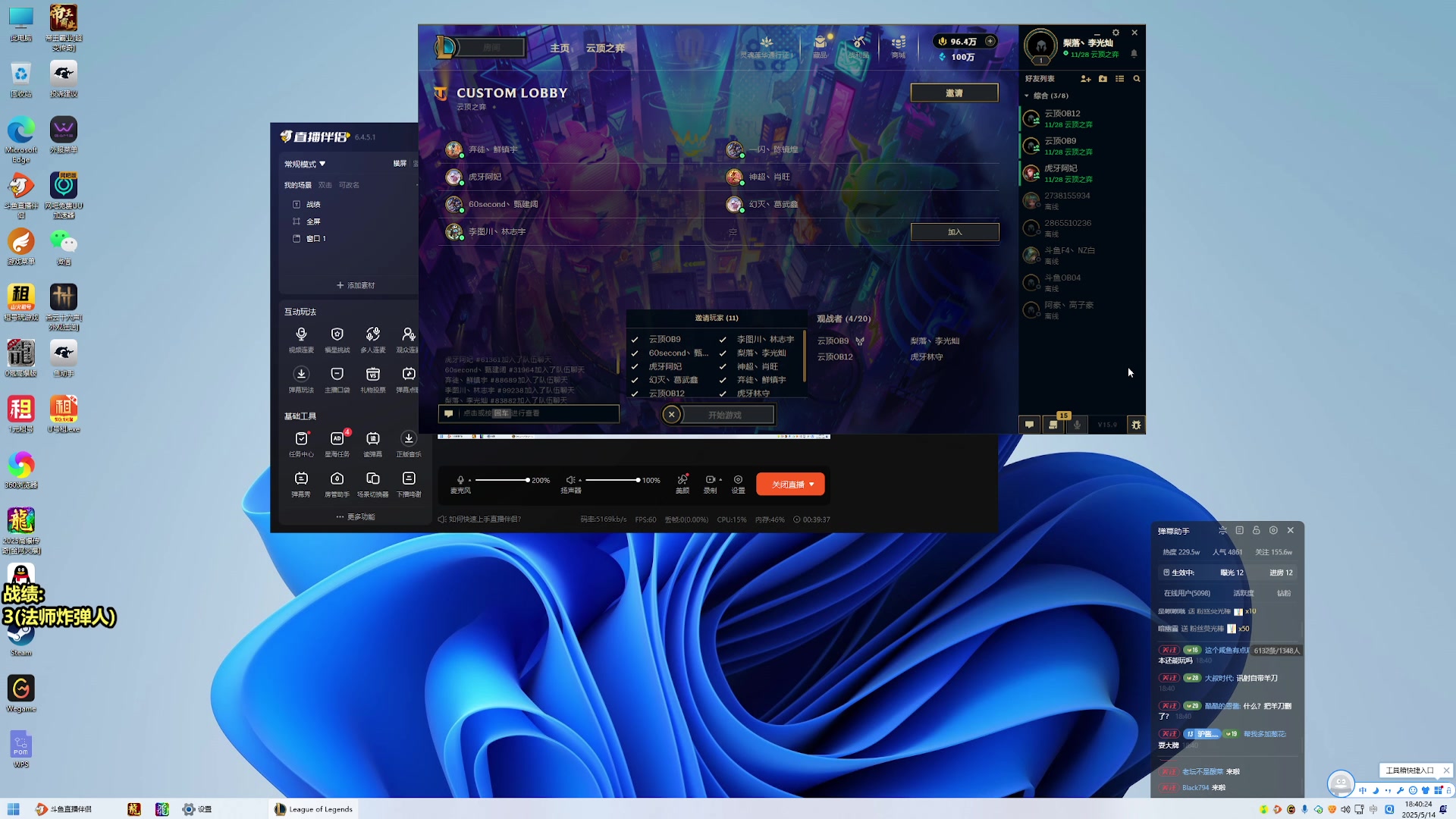Open League 藏品 collection icon
This screenshot has width=1456, height=819.
pos(821,45)
